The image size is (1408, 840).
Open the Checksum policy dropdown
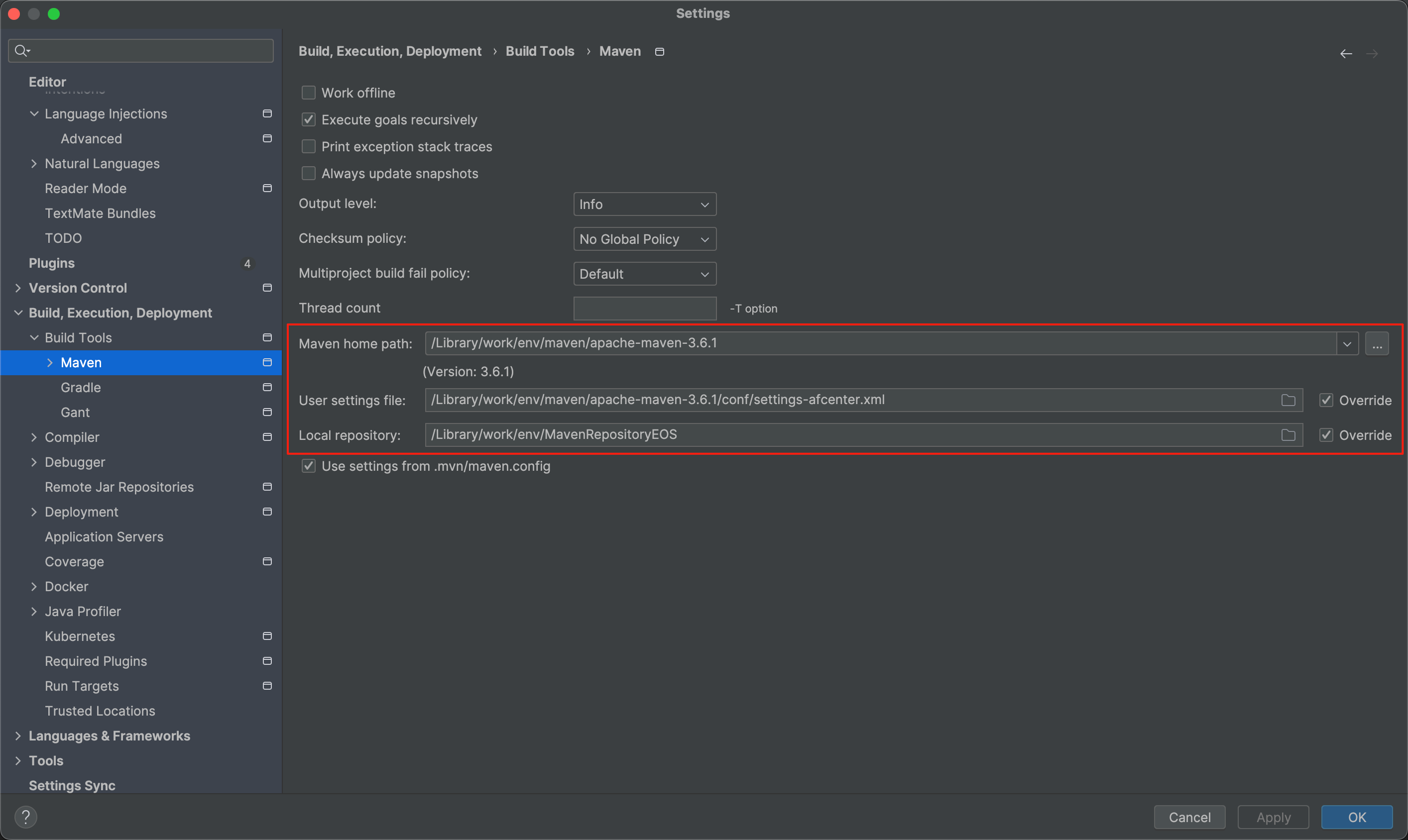coord(644,239)
